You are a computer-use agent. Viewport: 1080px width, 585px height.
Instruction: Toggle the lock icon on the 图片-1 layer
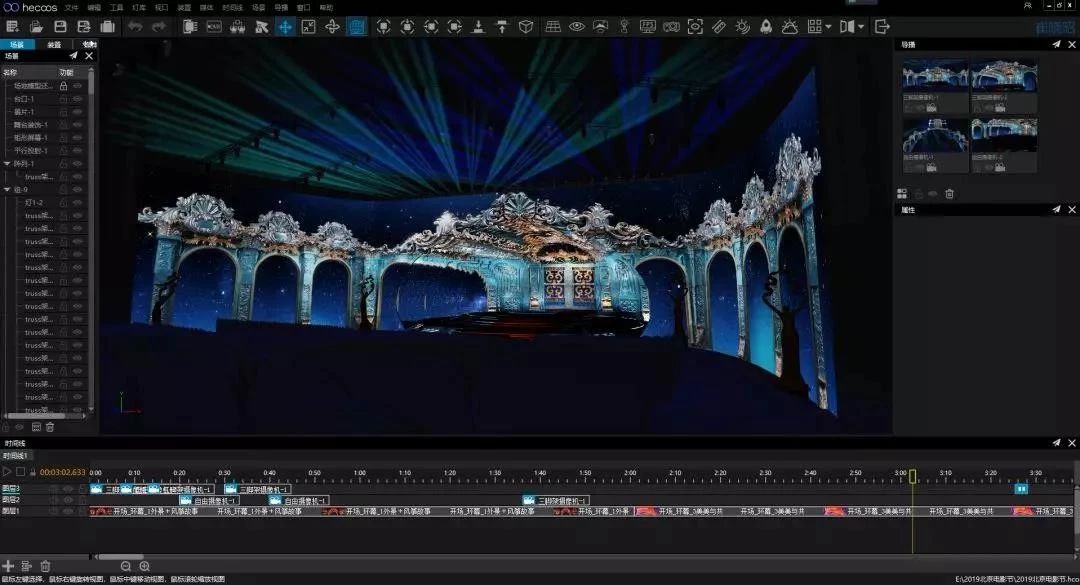63,111
